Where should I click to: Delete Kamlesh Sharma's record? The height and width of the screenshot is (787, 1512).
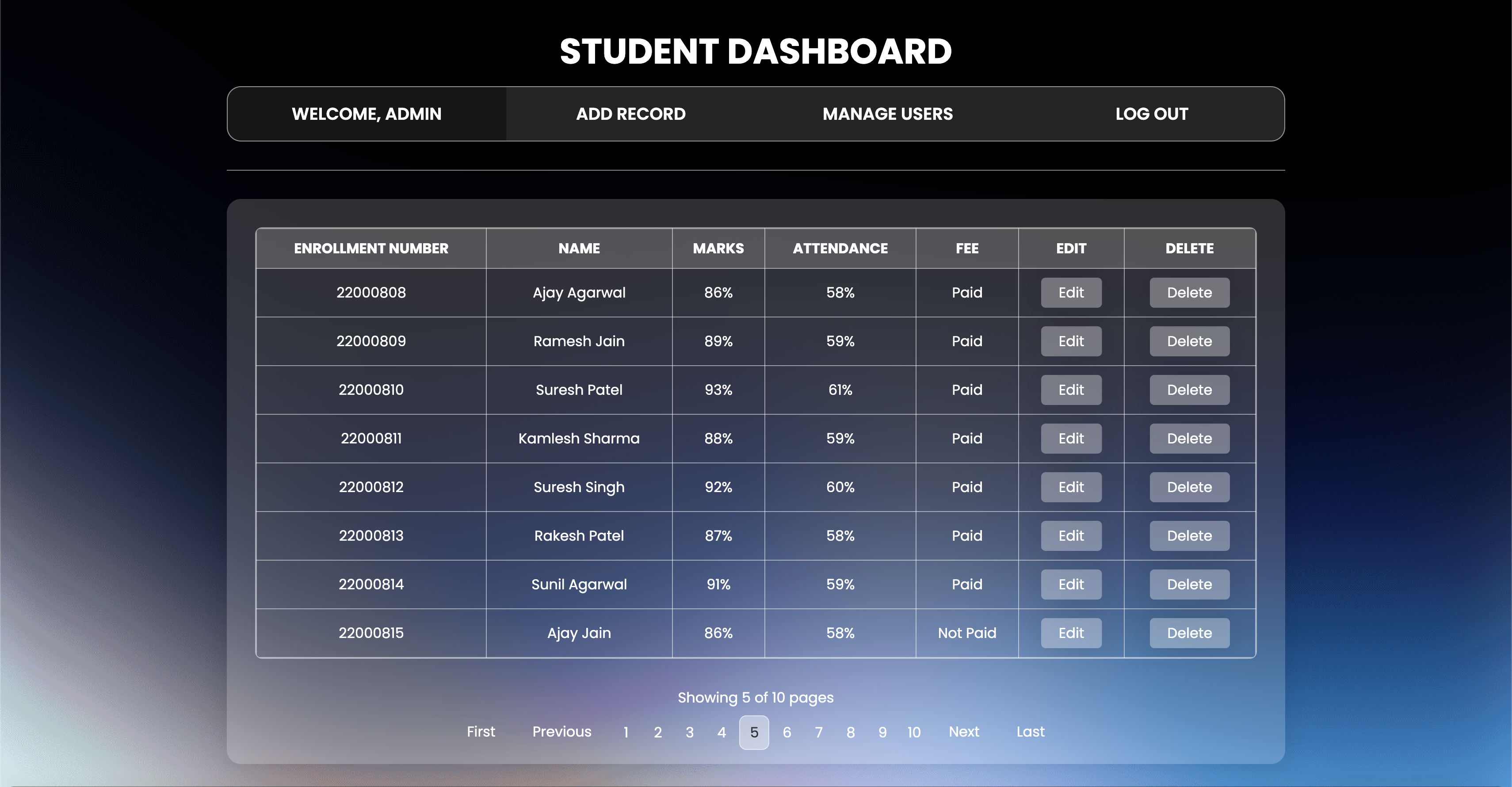click(1189, 439)
